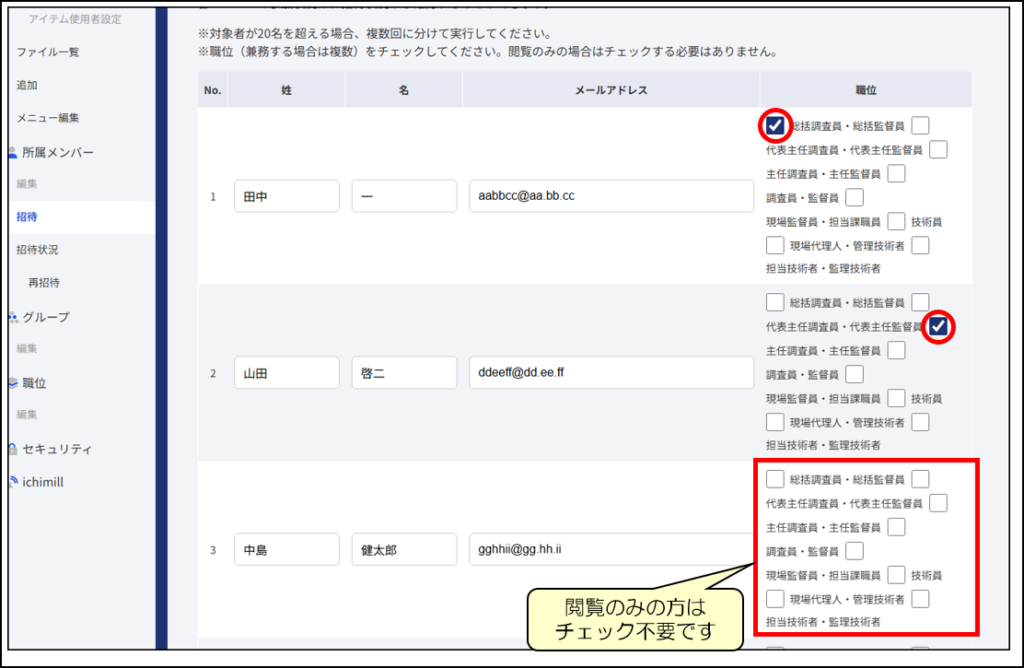Open 招待状況 in the sidebar
The width and height of the screenshot is (1024, 668).
click(37, 249)
